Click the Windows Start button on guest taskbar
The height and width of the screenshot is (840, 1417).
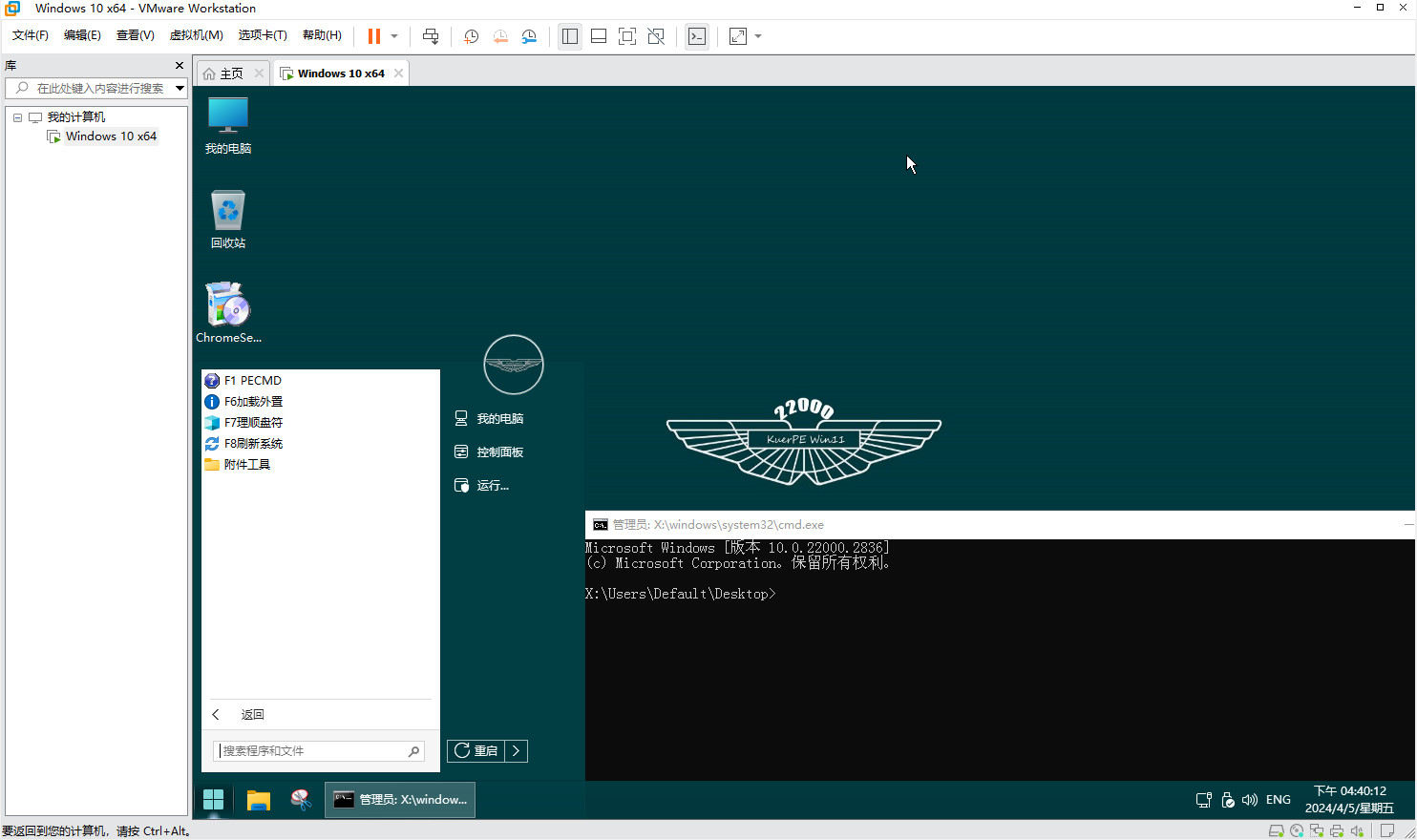click(214, 800)
